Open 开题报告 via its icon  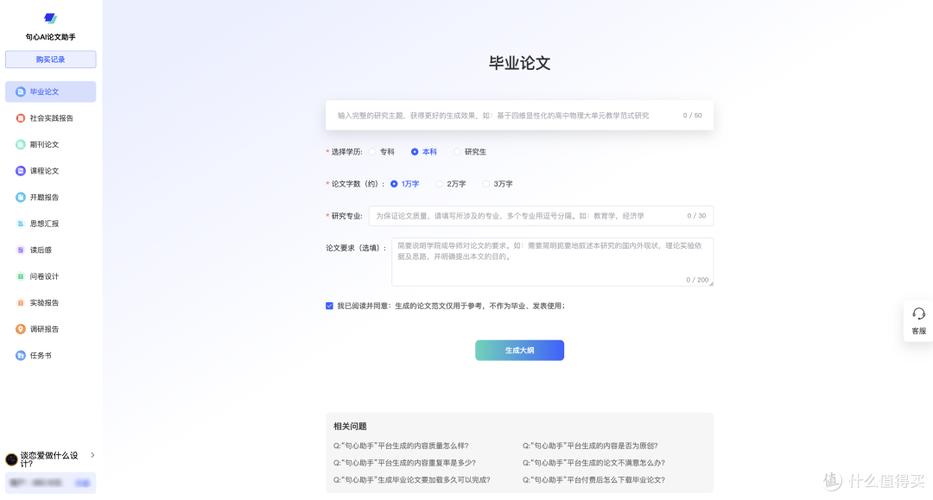(20, 197)
